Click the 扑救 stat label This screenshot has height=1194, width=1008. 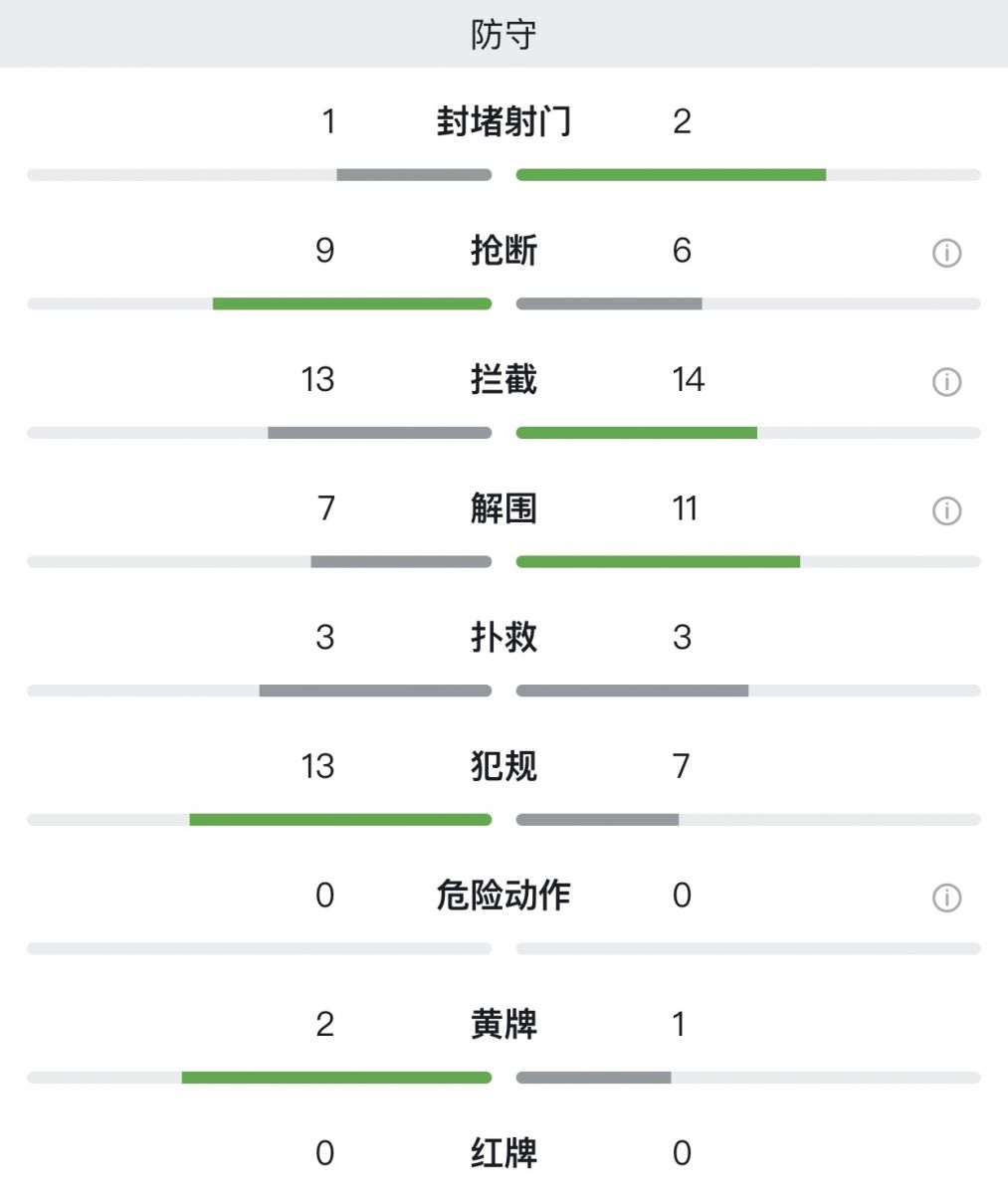504,637
